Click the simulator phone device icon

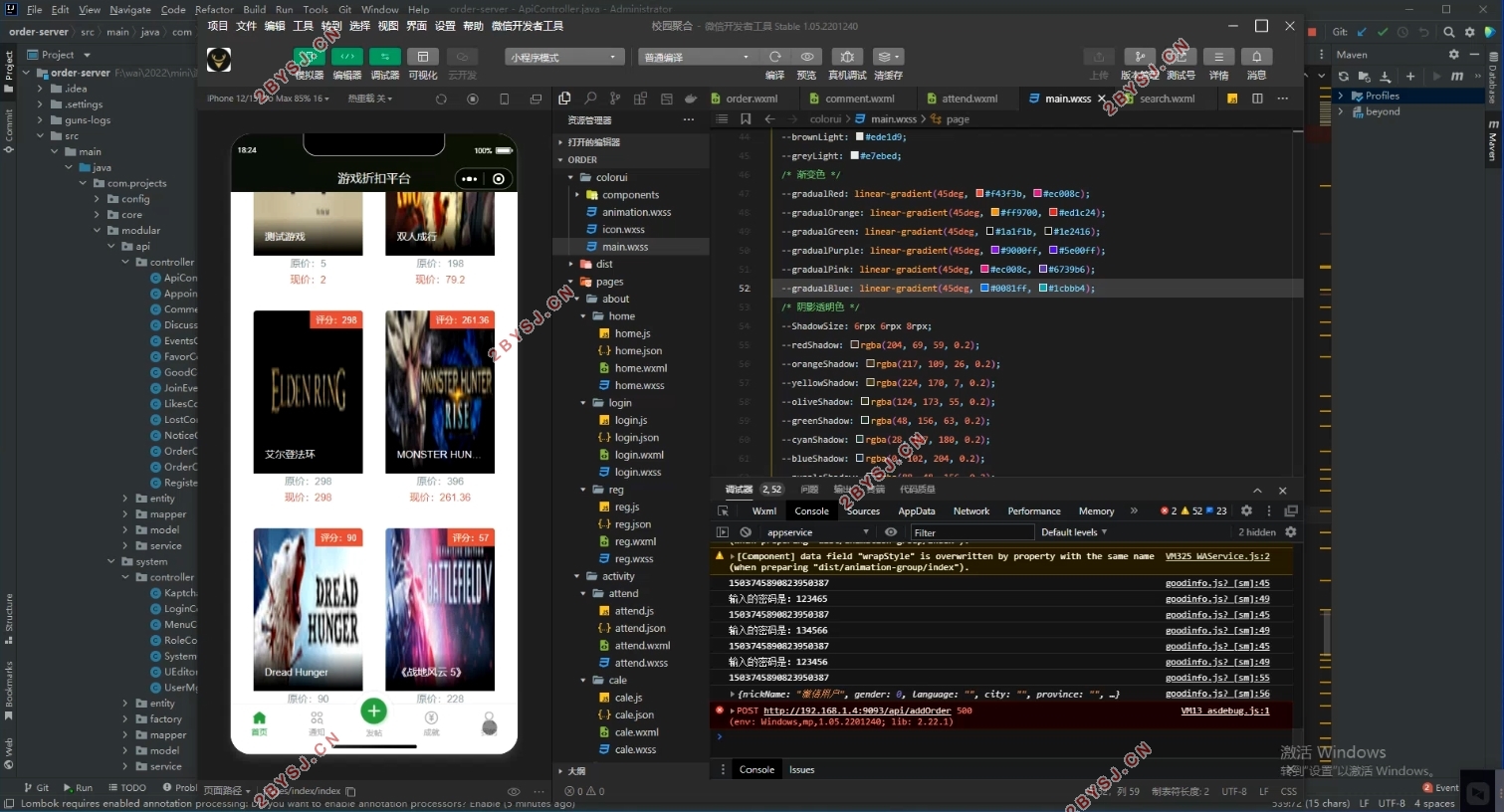coord(505,99)
